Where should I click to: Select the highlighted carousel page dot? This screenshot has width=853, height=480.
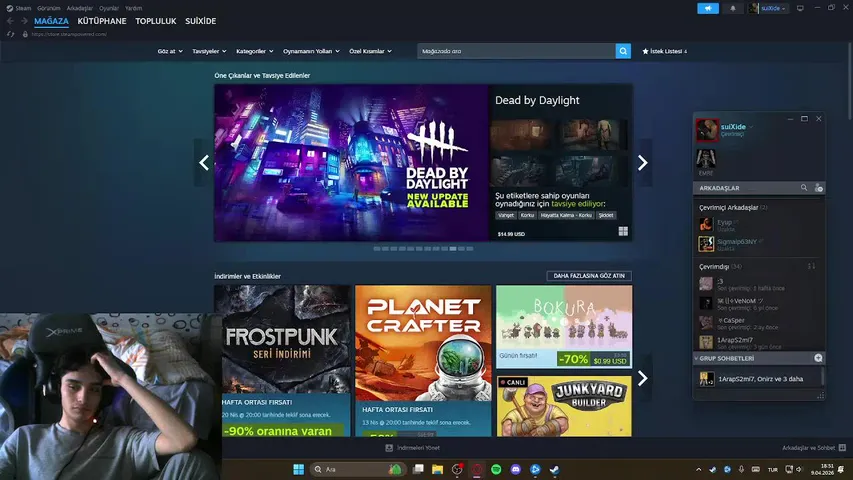pyautogui.click(x=453, y=249)
